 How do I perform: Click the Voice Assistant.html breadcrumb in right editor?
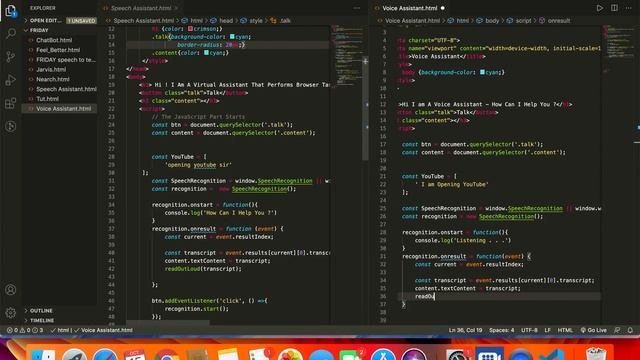click(x=412, y=20)
